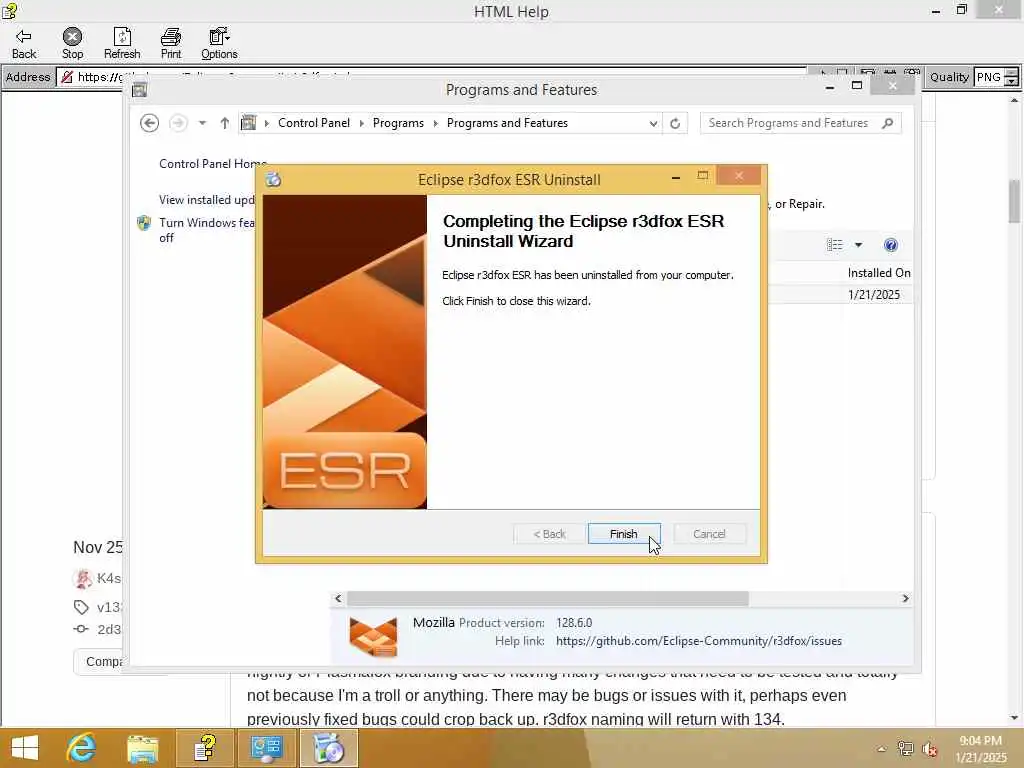1024x768 pixels.
Task: Click the HTML Help scrollbar up arrow
Action: pos(1014,100)
